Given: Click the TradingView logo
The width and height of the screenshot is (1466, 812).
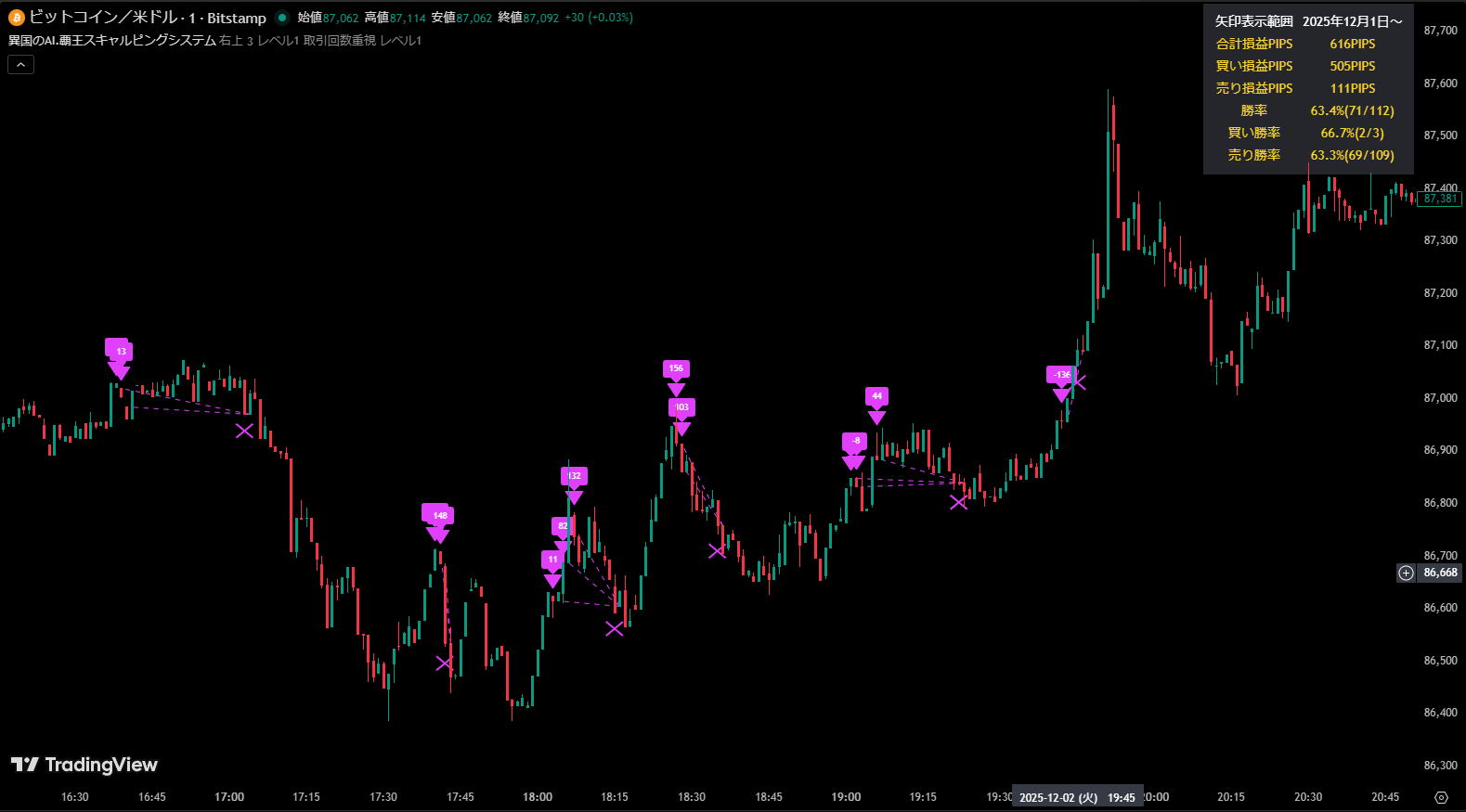Looking at the screenshot, I should coord(84,765).
